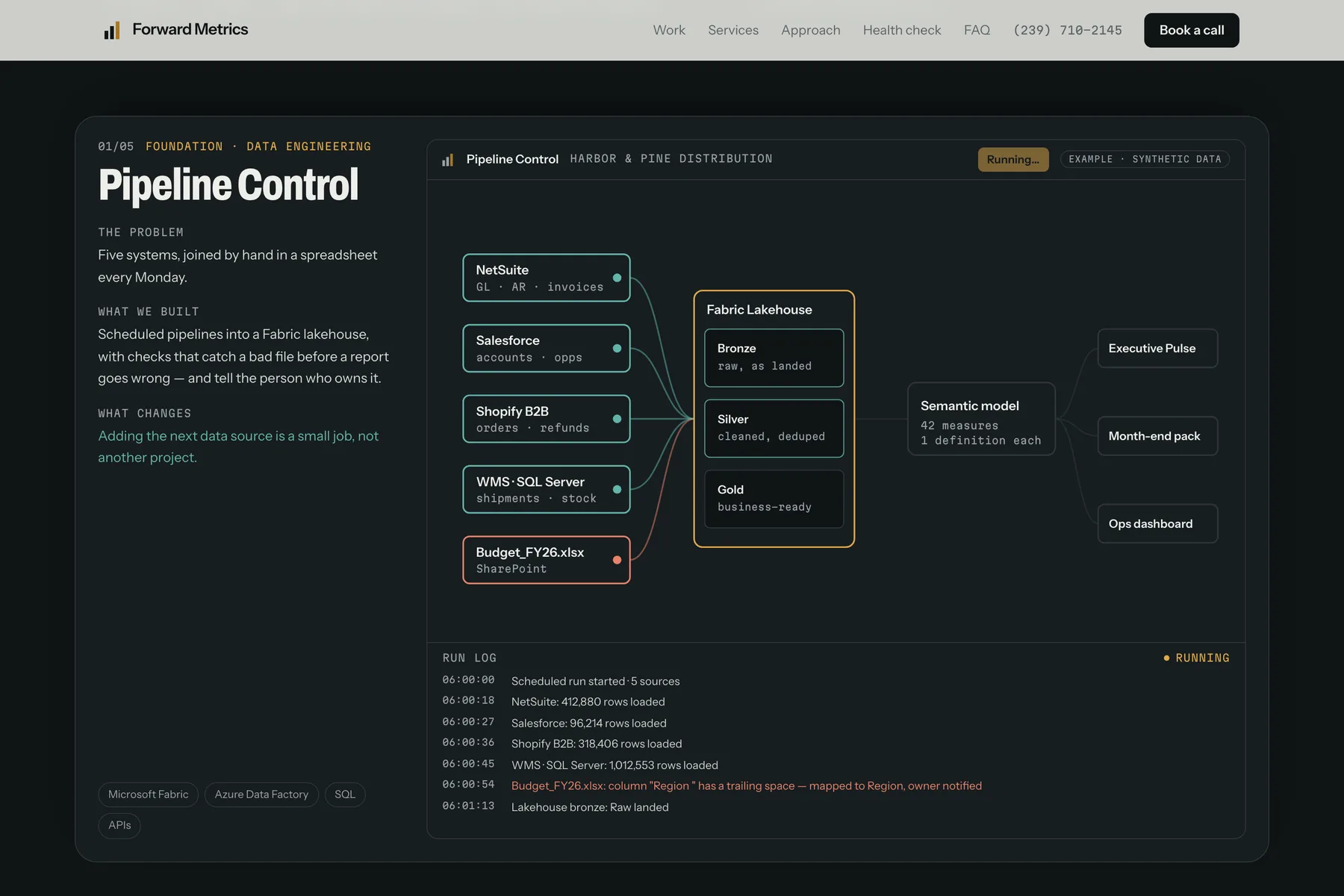This screenshot has height=896, width=1344.
Task: Click the yellow RUNNING indicator dot
Action: [x=1166, y=658]
